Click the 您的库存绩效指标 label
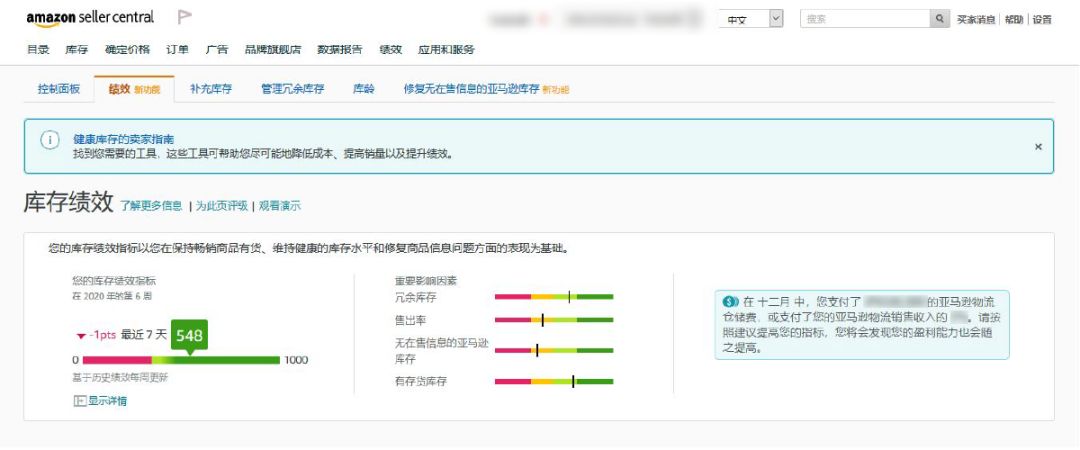1080x450 pixels. click(x=114, y=281)
